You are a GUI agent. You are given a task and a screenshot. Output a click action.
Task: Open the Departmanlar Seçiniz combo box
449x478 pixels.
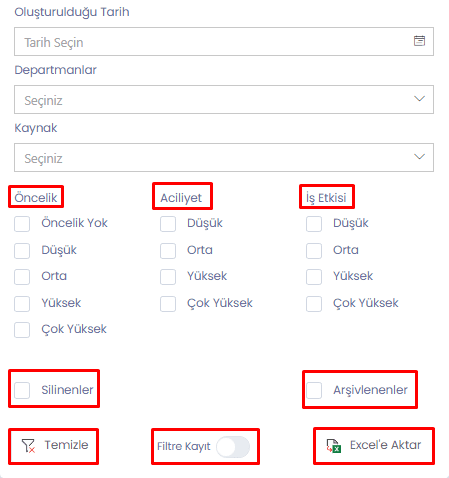tap(224, 99)
